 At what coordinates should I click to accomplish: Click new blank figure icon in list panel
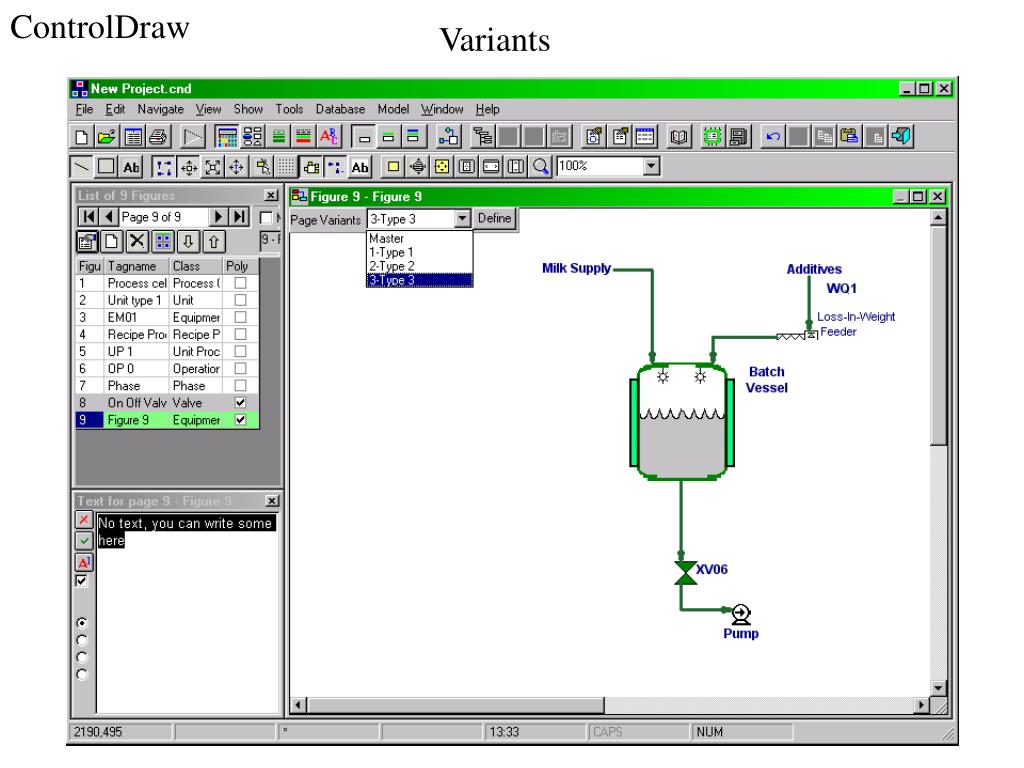112,242
